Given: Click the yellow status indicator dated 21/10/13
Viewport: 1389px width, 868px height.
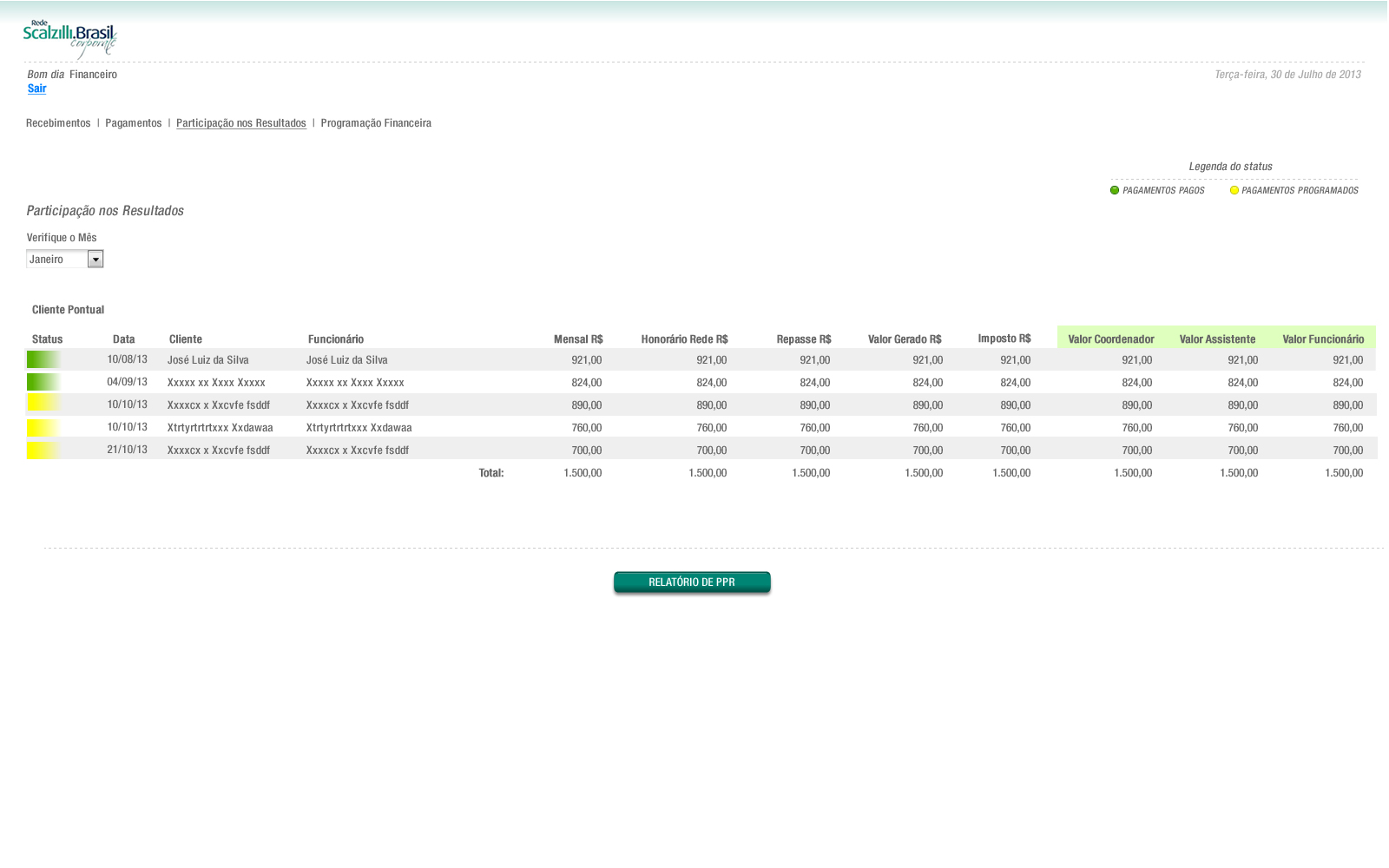Looking at the screenshot, I should [43, 450].
